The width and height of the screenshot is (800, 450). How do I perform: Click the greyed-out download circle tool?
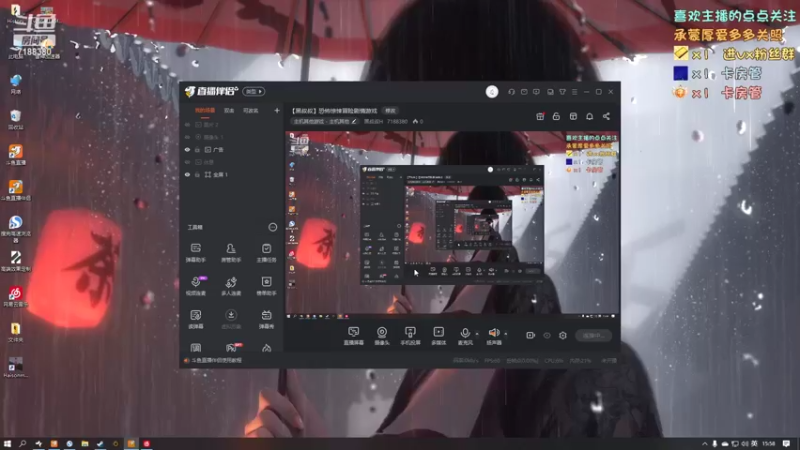[231, 319]
